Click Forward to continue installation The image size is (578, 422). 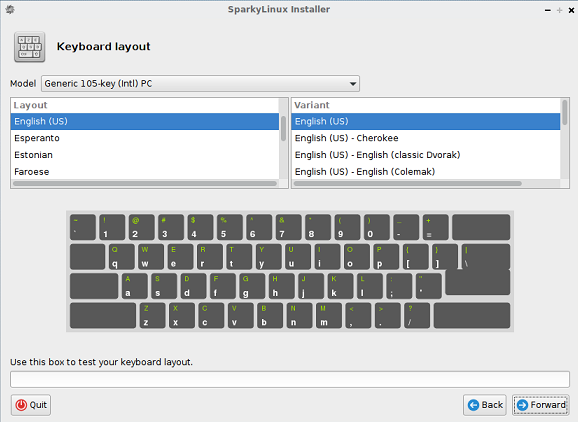click(541, 405)
